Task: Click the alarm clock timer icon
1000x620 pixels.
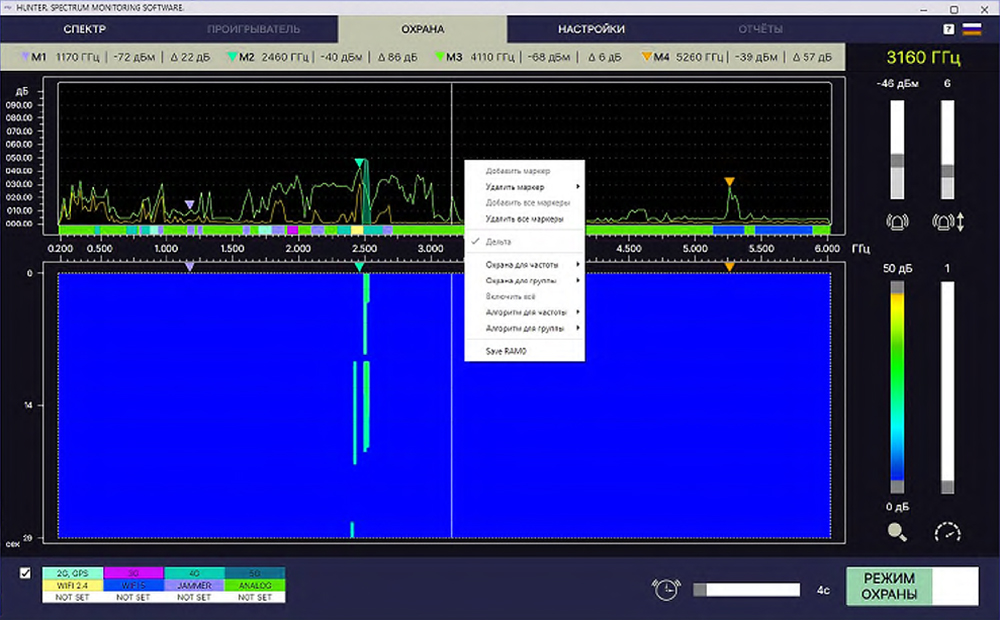Action: pos(665,590)
